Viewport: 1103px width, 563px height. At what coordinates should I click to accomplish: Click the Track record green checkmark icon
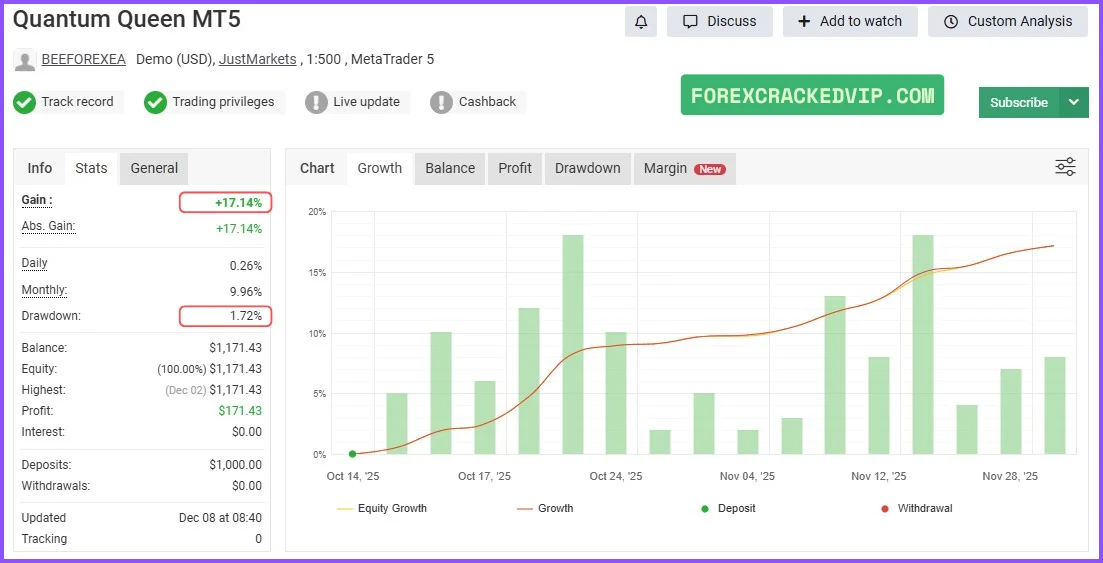click(25, 102)
